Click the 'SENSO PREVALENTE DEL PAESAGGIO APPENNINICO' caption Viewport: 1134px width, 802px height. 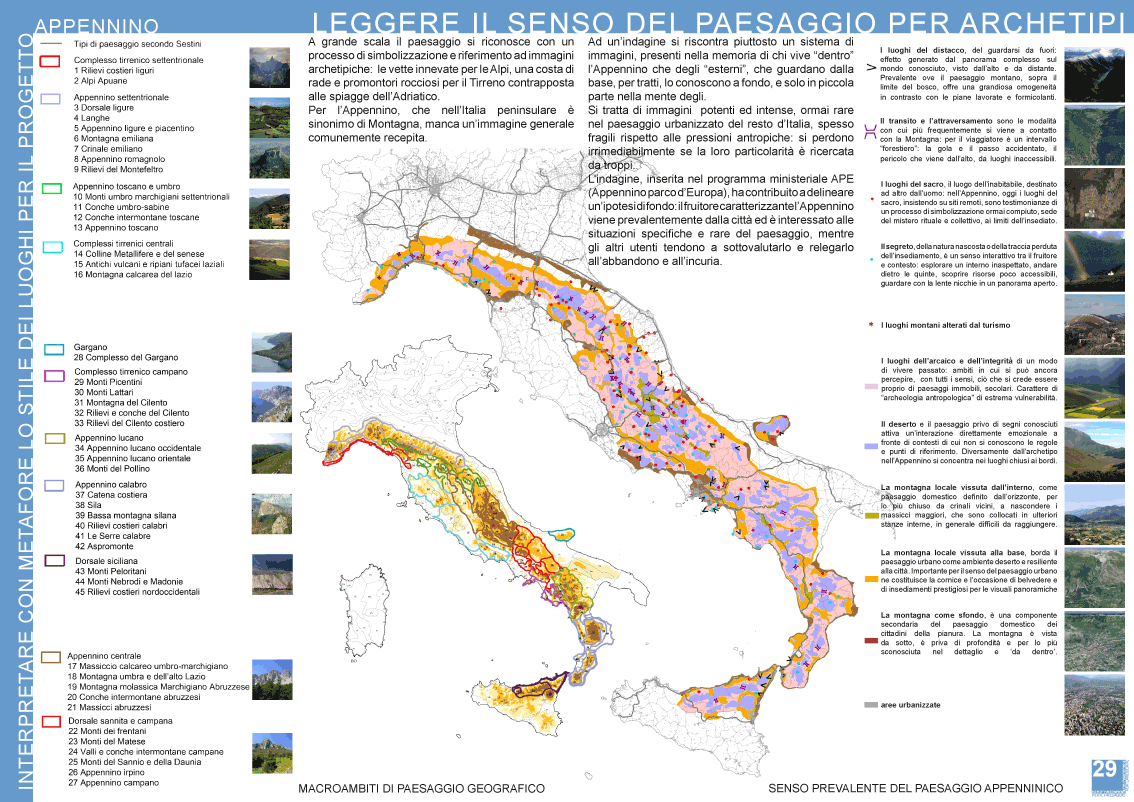click(x=915, y=789)
